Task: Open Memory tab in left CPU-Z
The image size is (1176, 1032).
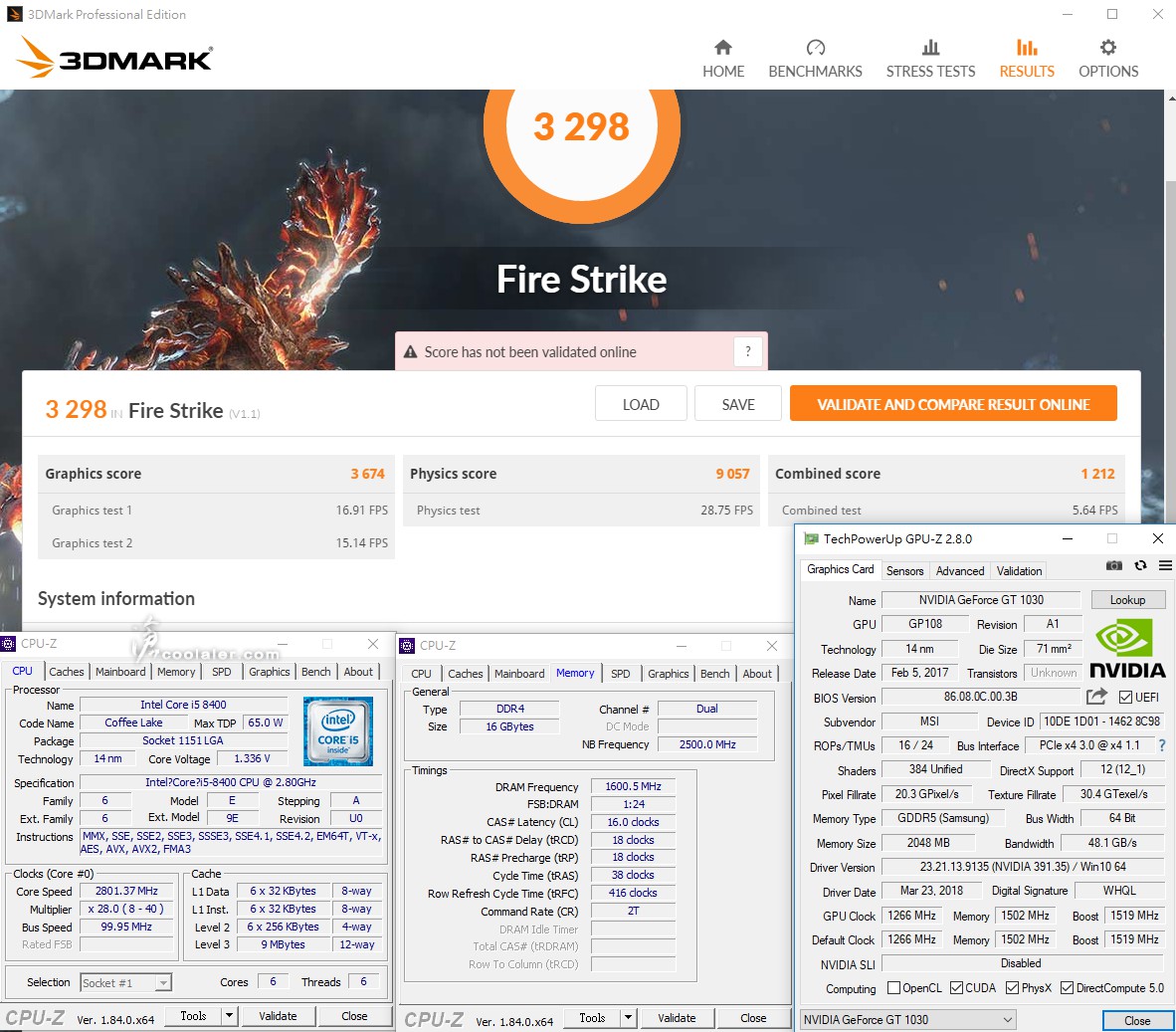Action: 176,672
